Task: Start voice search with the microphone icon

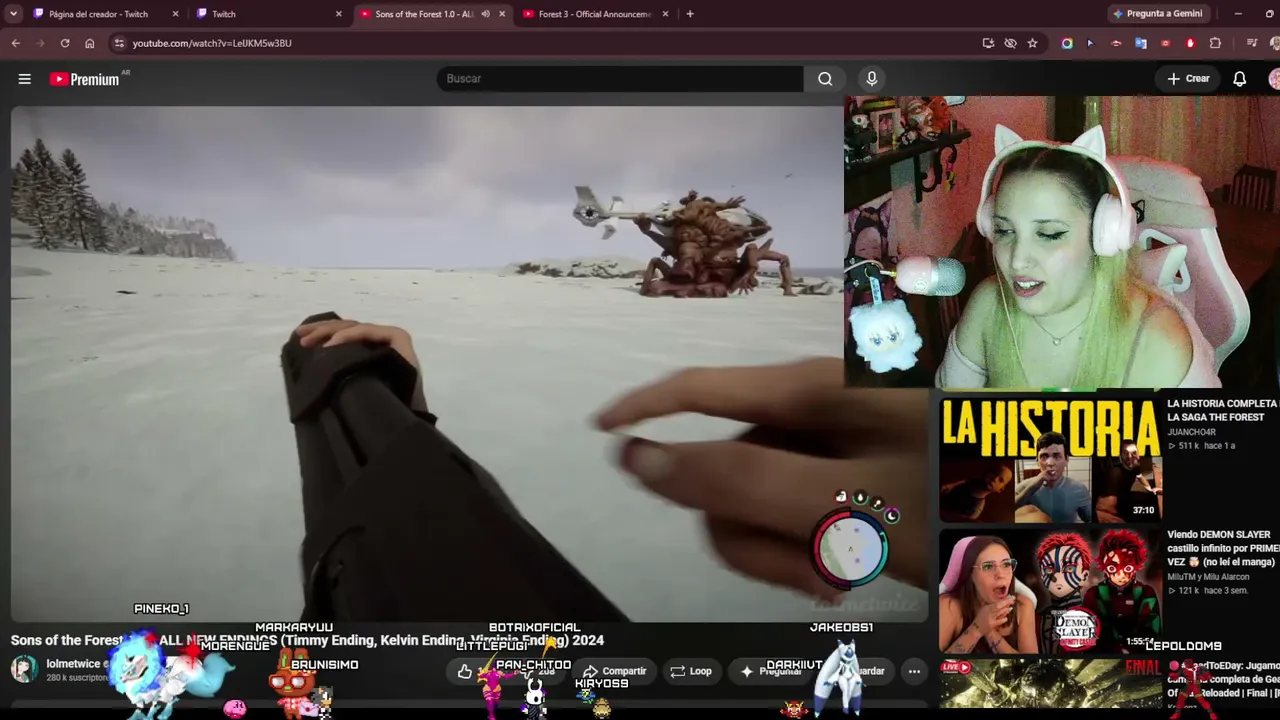Action: [x=872, y=79]
